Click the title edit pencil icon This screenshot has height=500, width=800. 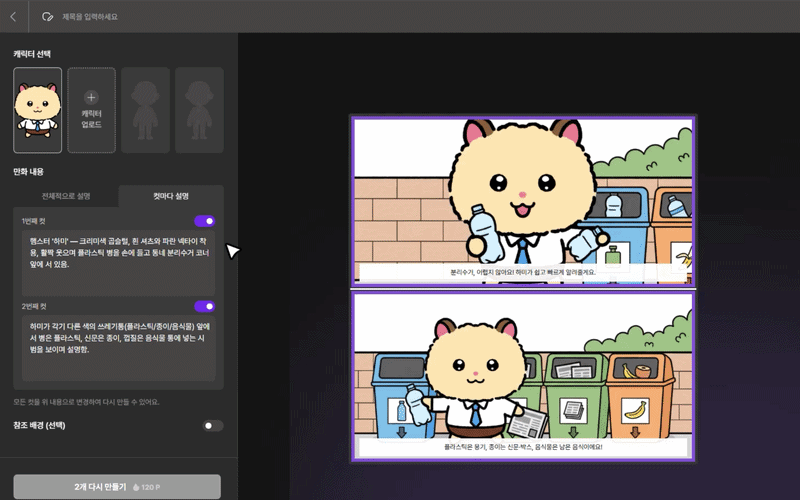(47, 17)
